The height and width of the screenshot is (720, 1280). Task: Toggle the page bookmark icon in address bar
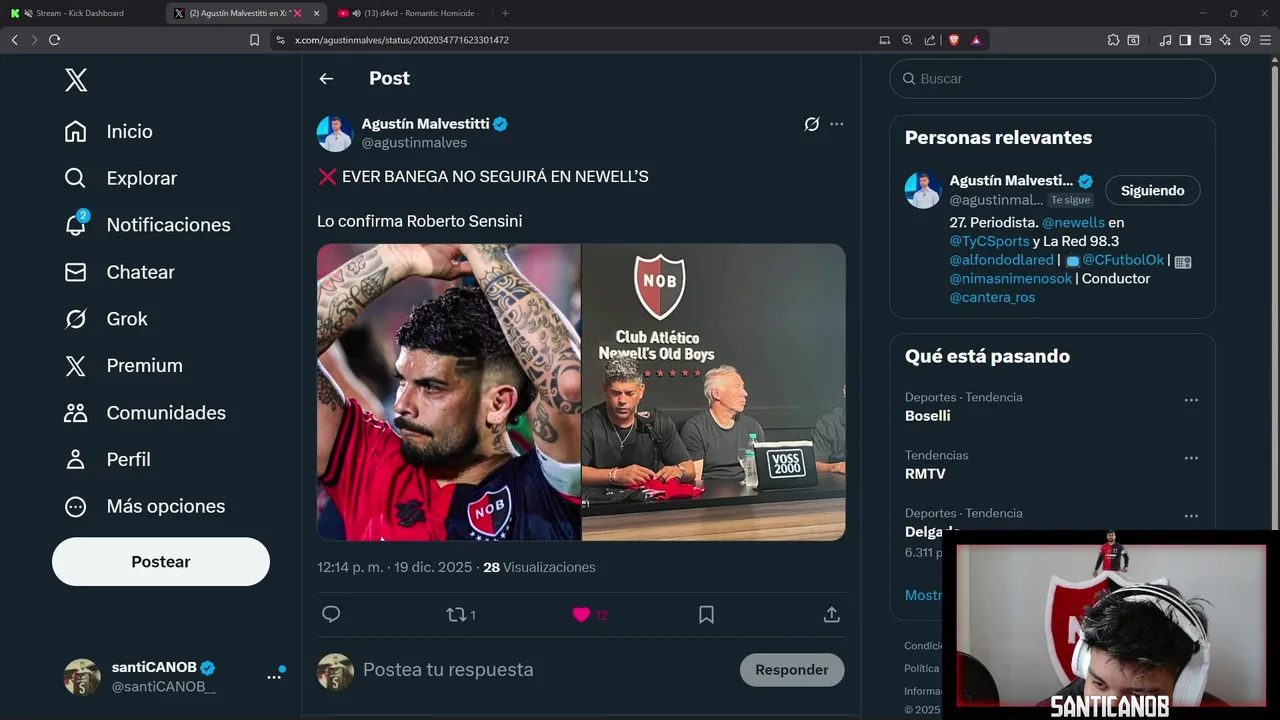[254, 40]
